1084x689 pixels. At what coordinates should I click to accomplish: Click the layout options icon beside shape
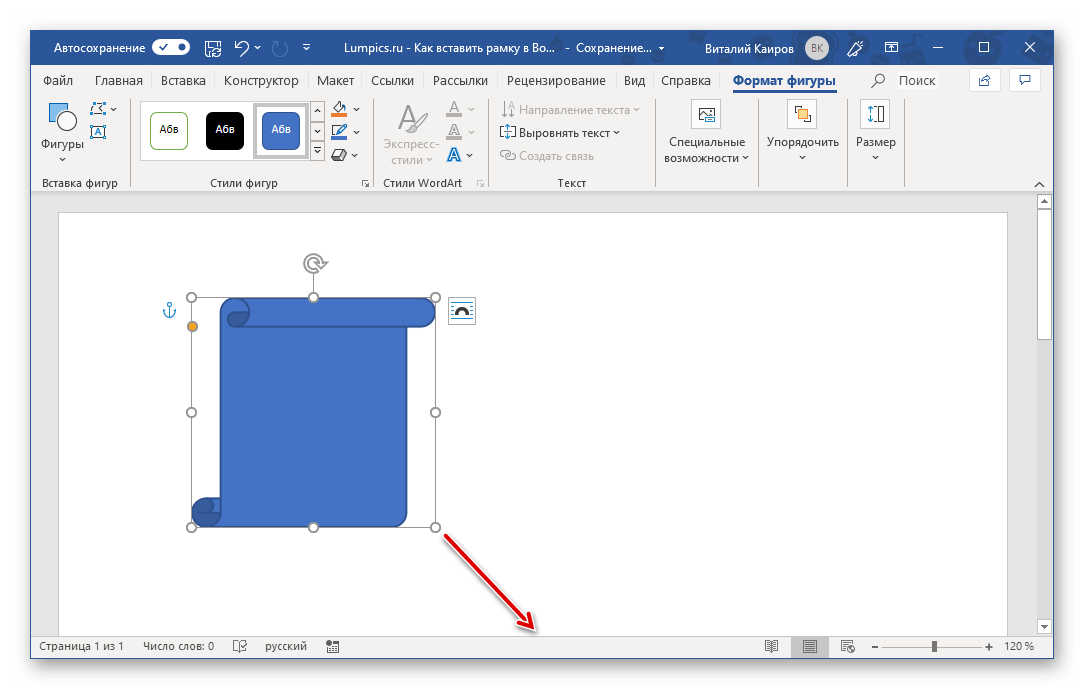tap(462, 311)
